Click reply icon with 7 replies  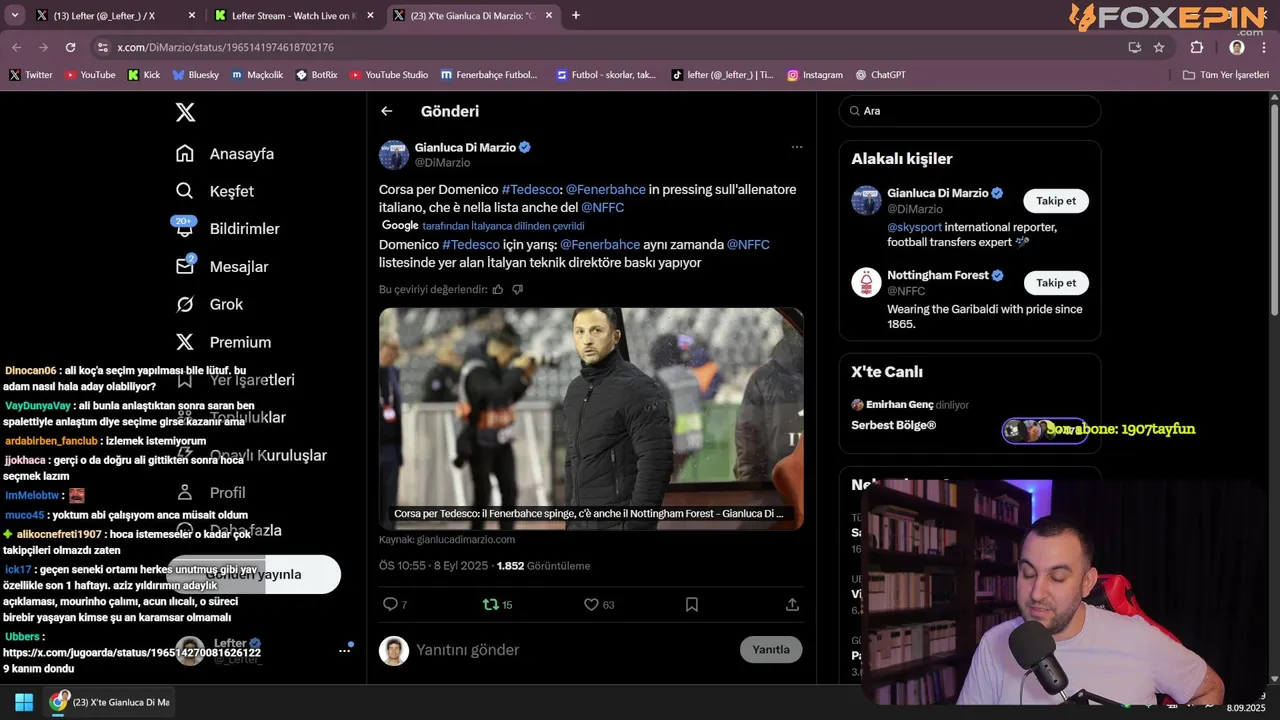click(x=395, y=604)
